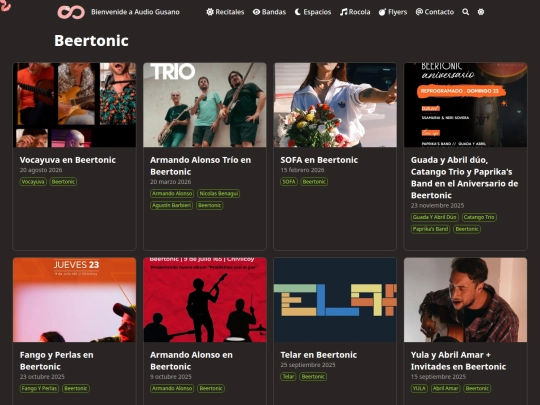
Task: Select the Nicolas Benagui tag
Action: tap(219, 194)
